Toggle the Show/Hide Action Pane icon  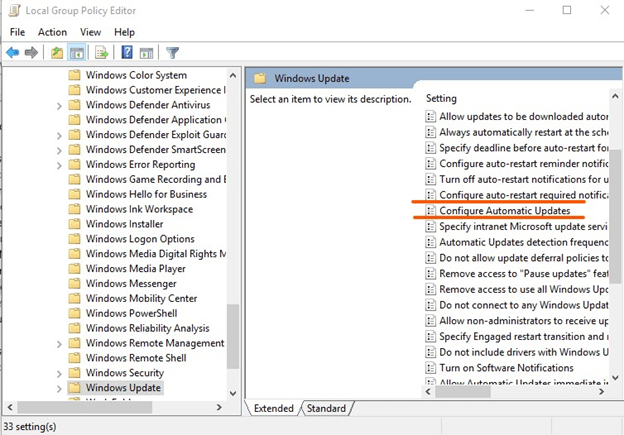(x=146, y=53)
